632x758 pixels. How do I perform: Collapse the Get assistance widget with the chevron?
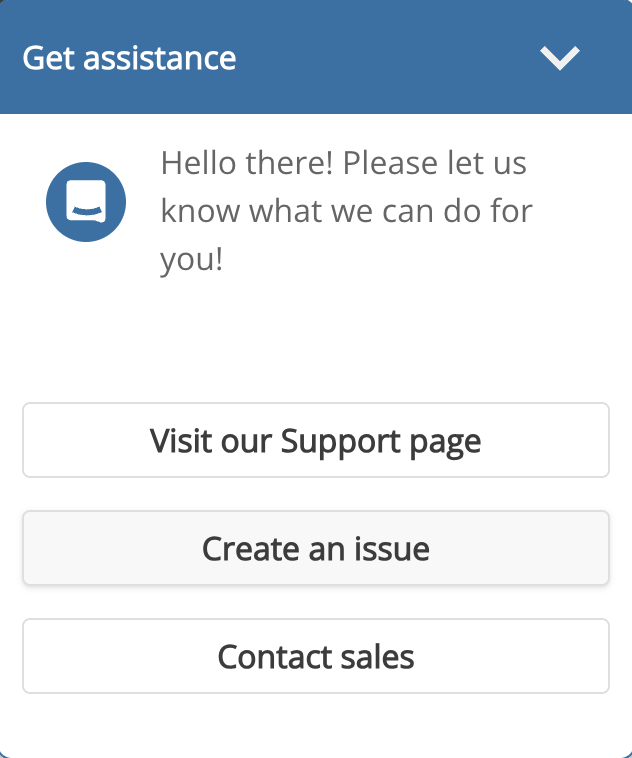[559, 58]
